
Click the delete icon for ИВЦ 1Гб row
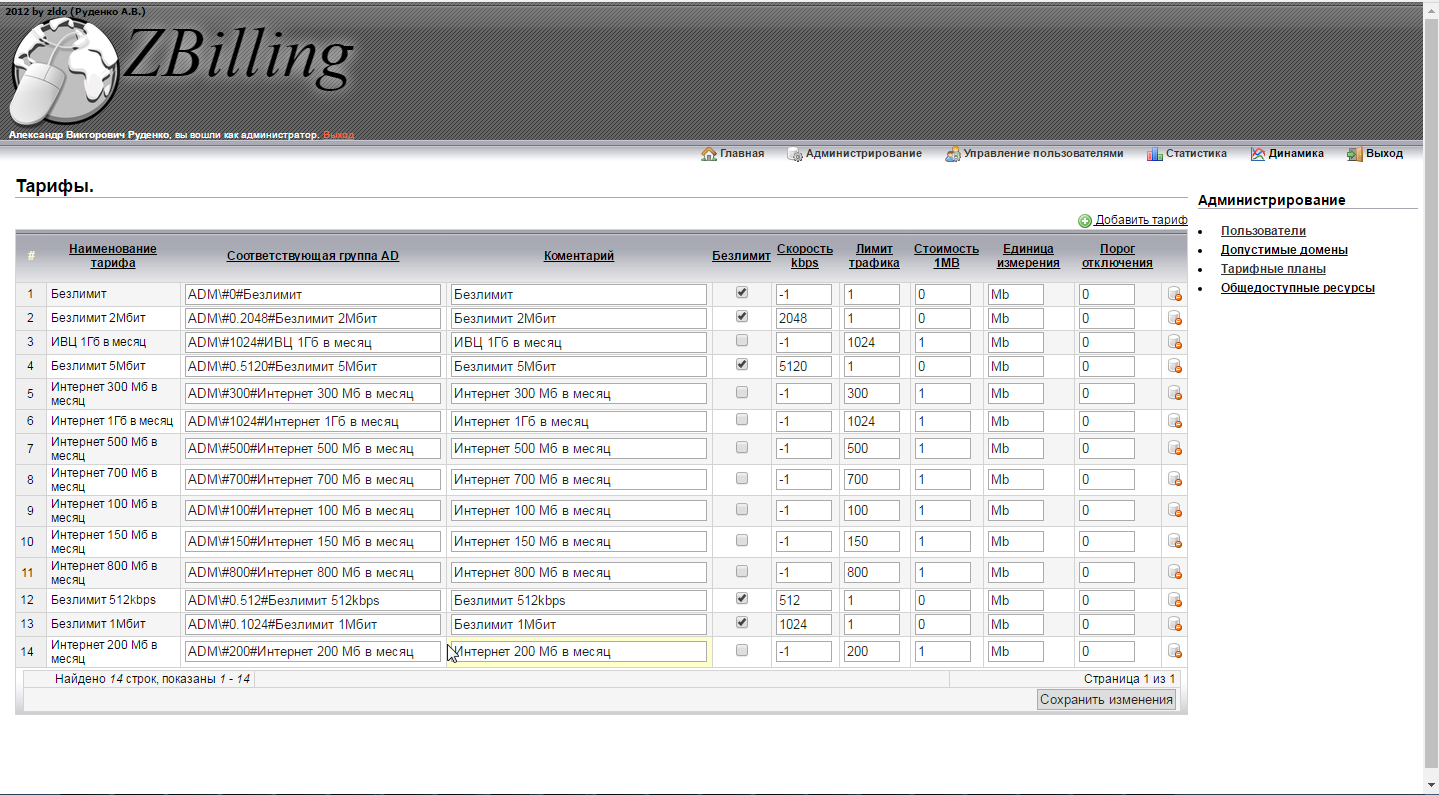click(1174, 342)
